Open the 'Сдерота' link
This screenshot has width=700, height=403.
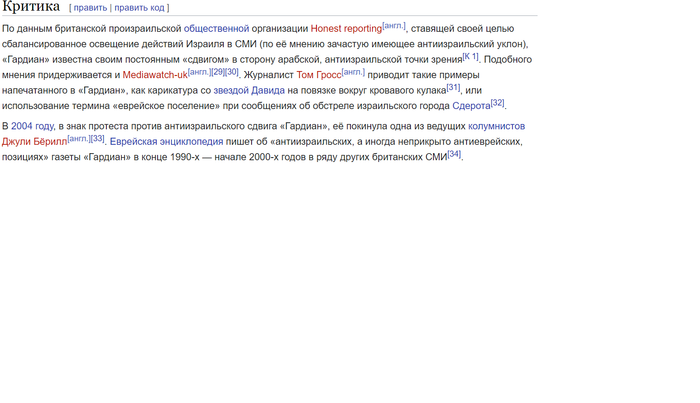471,106
